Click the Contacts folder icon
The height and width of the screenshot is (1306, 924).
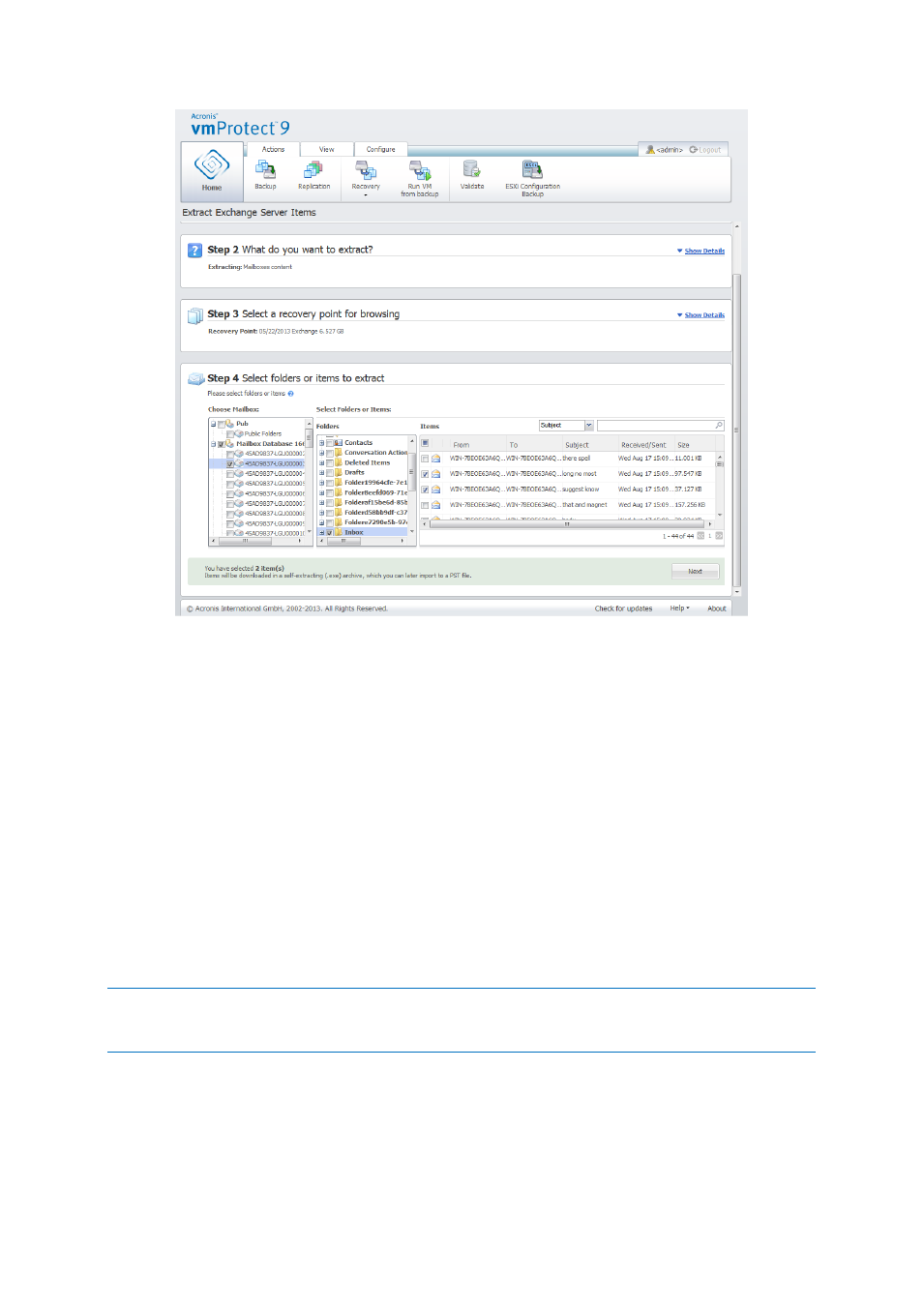click(339, 442)
